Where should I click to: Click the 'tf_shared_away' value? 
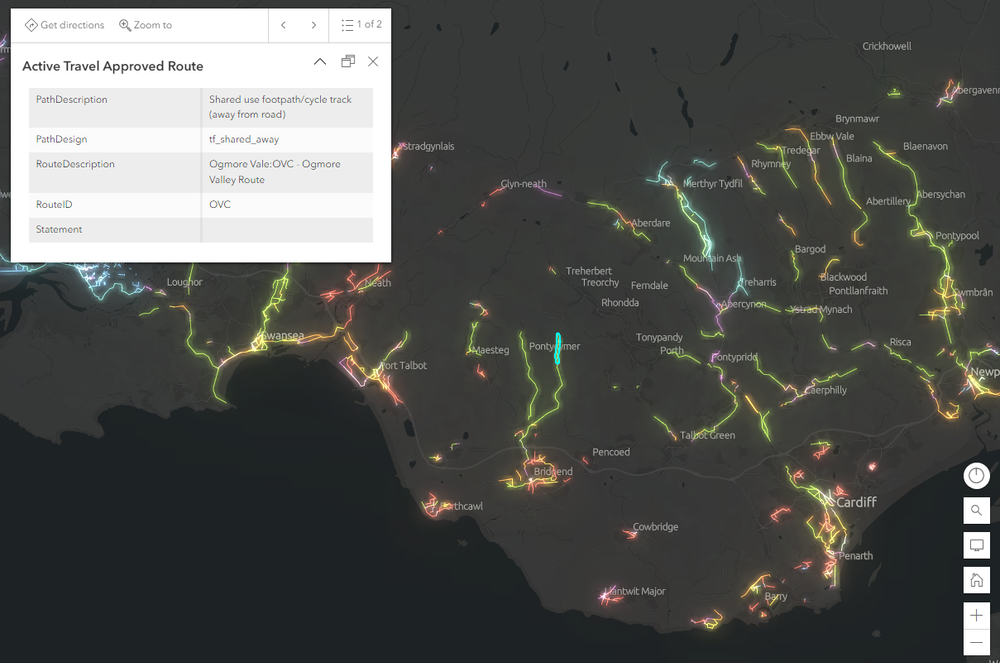(244, 139)
